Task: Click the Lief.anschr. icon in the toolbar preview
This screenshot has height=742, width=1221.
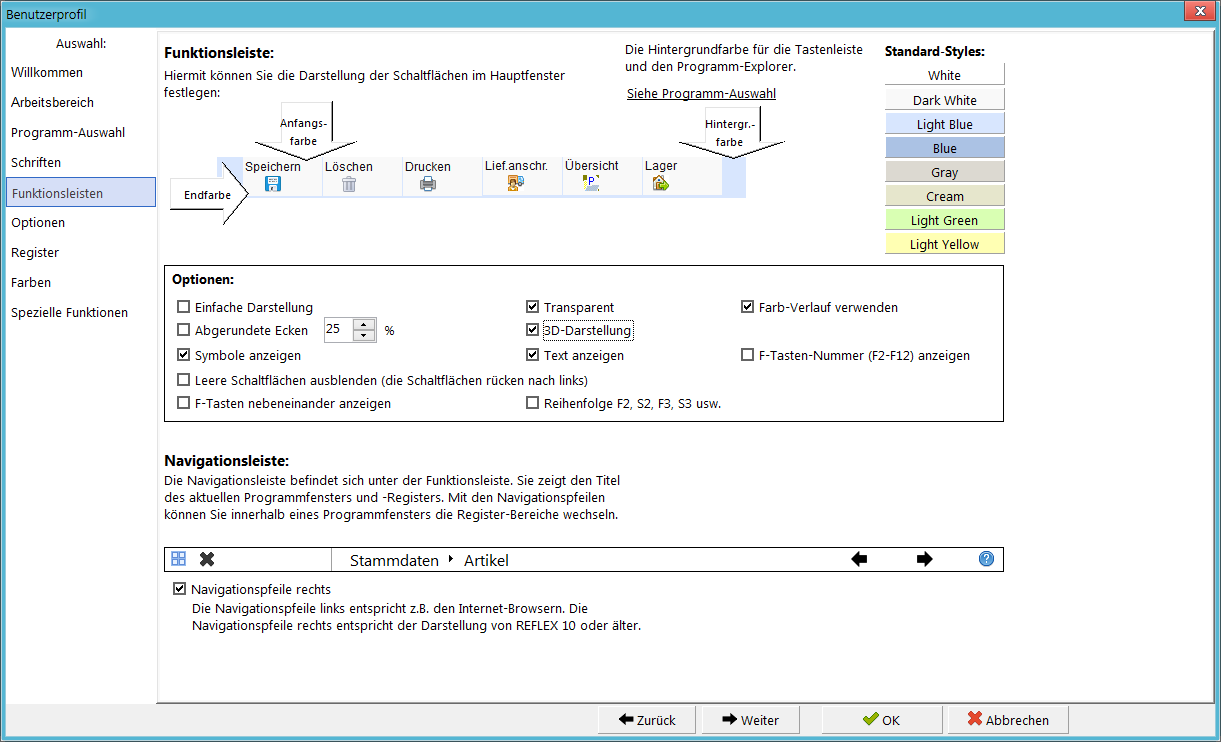Action: tap(515, 184)
